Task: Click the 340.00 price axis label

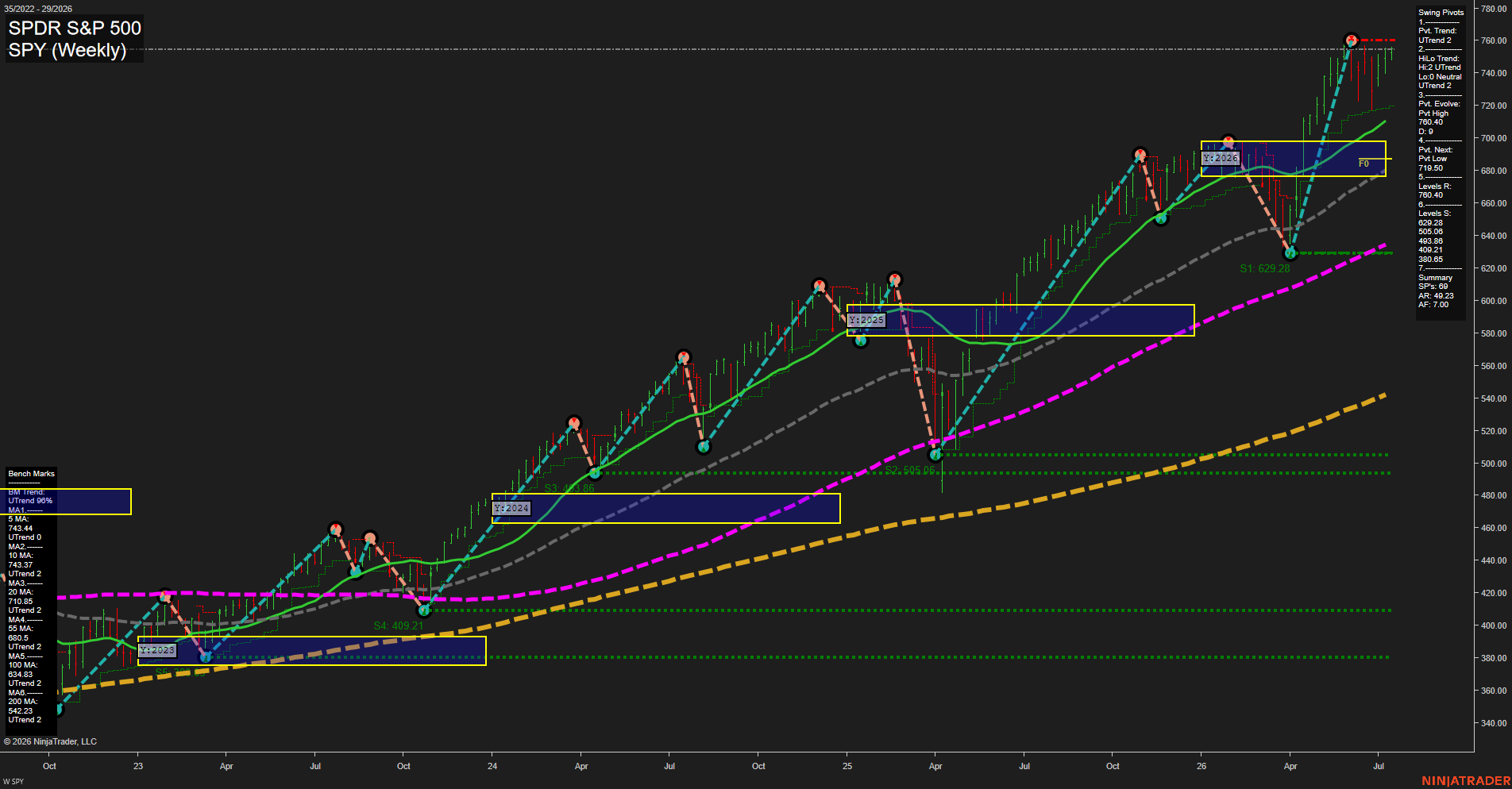Action: [1494, 723]
